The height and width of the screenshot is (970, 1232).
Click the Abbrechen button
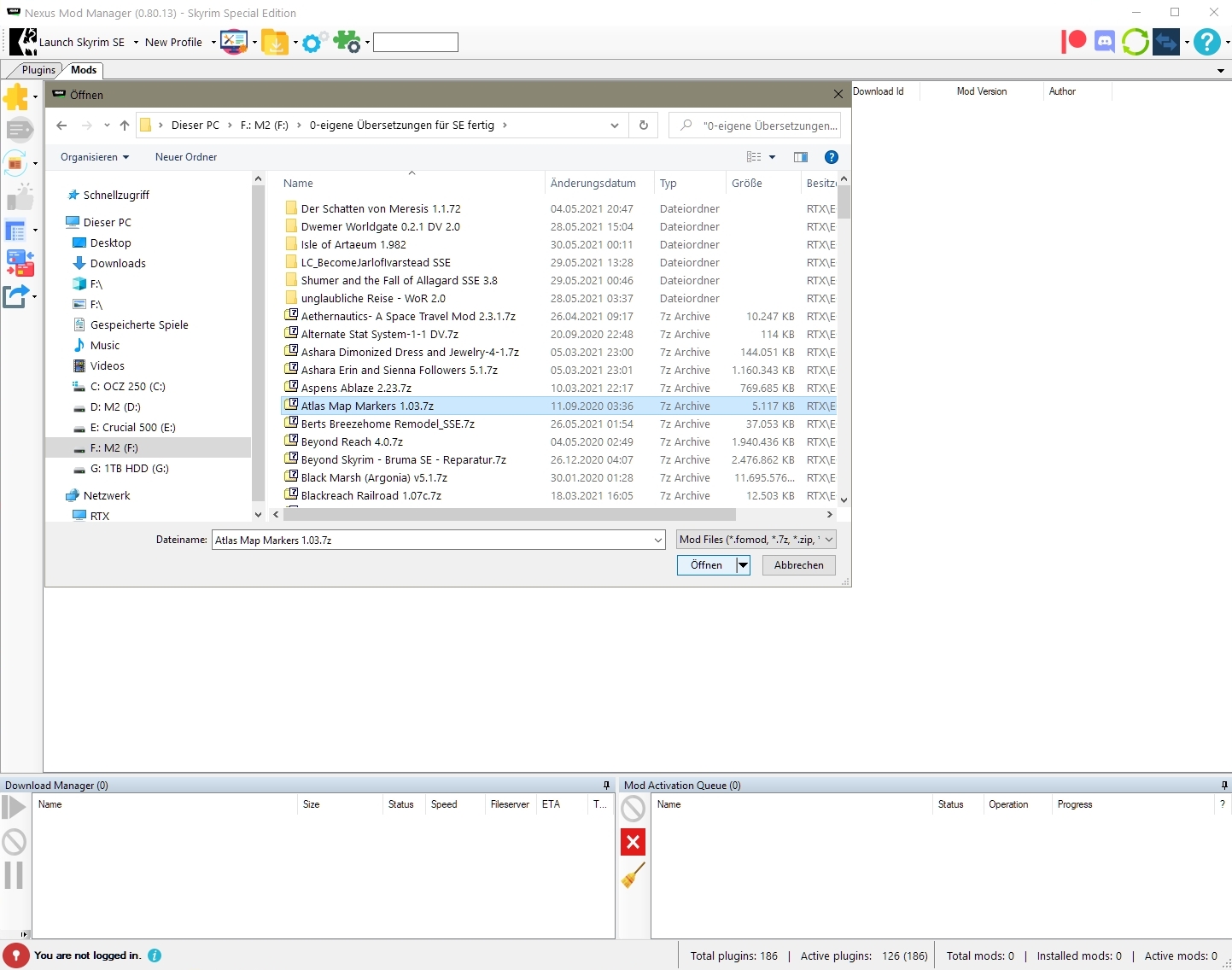[x=798, y=565]
